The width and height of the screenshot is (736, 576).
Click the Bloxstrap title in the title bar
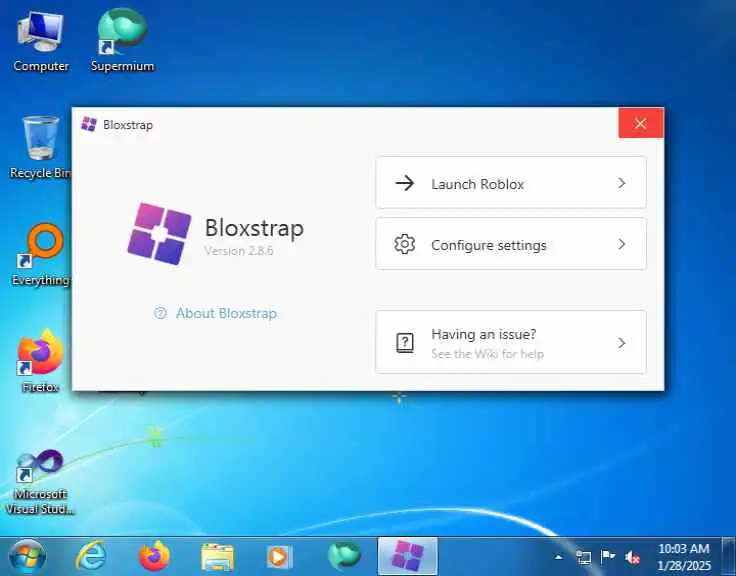coord(128,125)
